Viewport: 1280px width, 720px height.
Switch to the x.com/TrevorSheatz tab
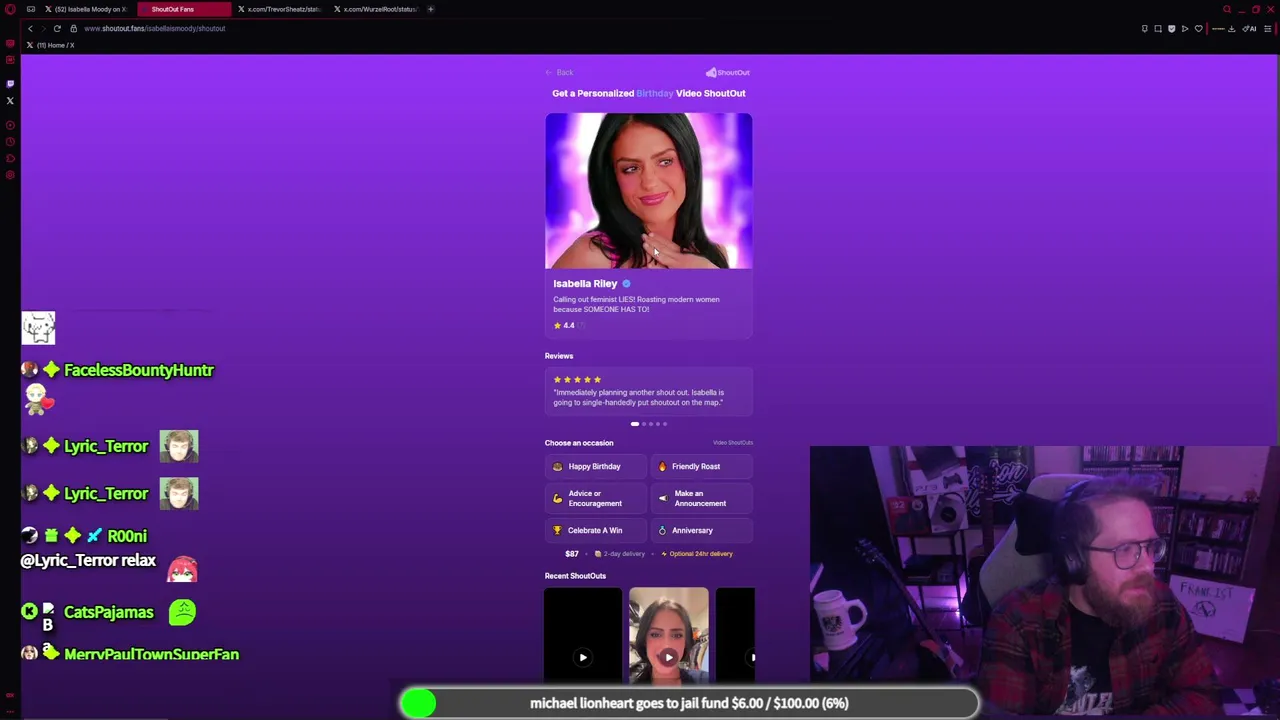point(279,9)
